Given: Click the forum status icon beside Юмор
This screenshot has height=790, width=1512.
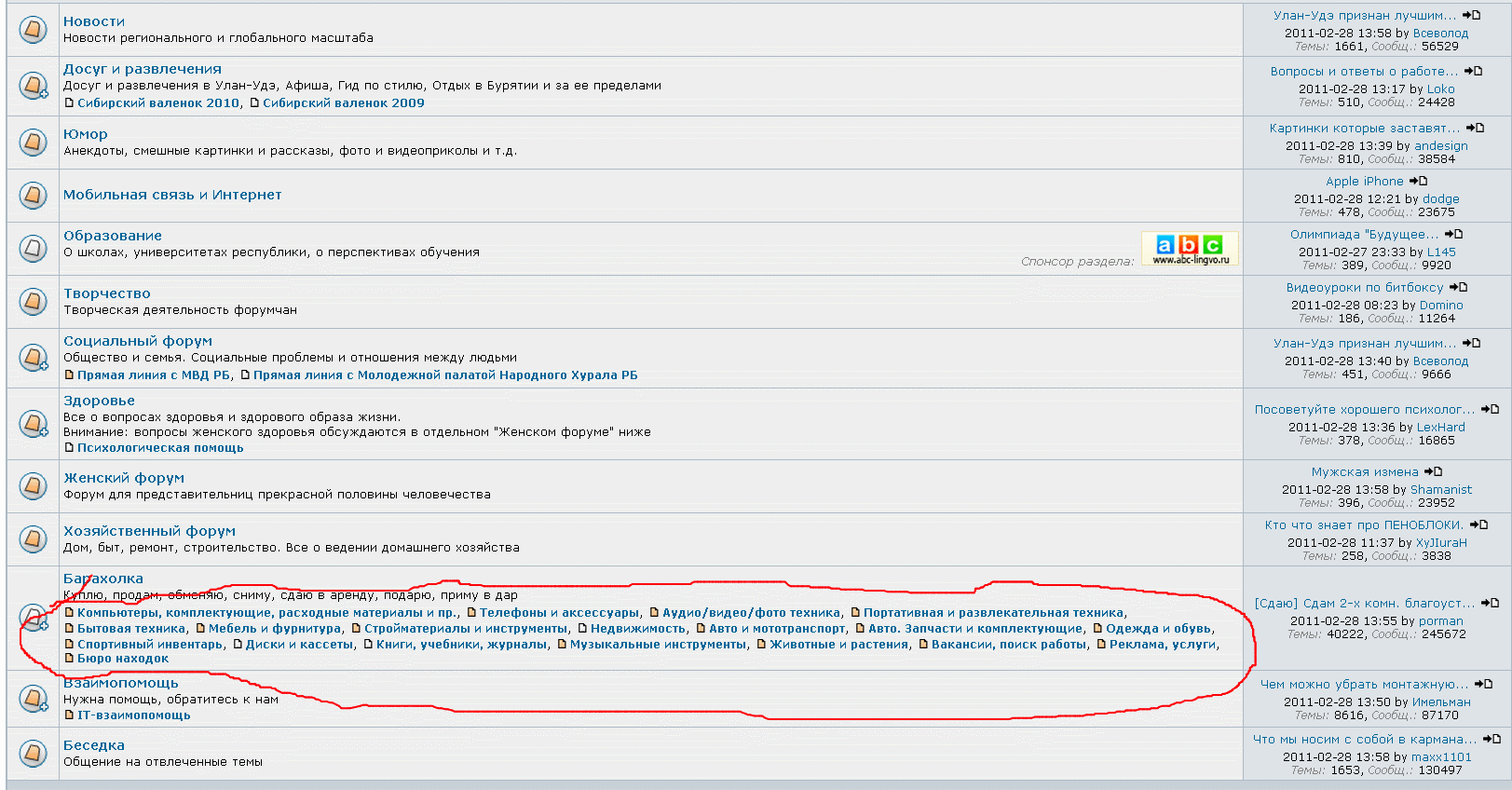Looking at the screenshot, I should coord(33,142).
